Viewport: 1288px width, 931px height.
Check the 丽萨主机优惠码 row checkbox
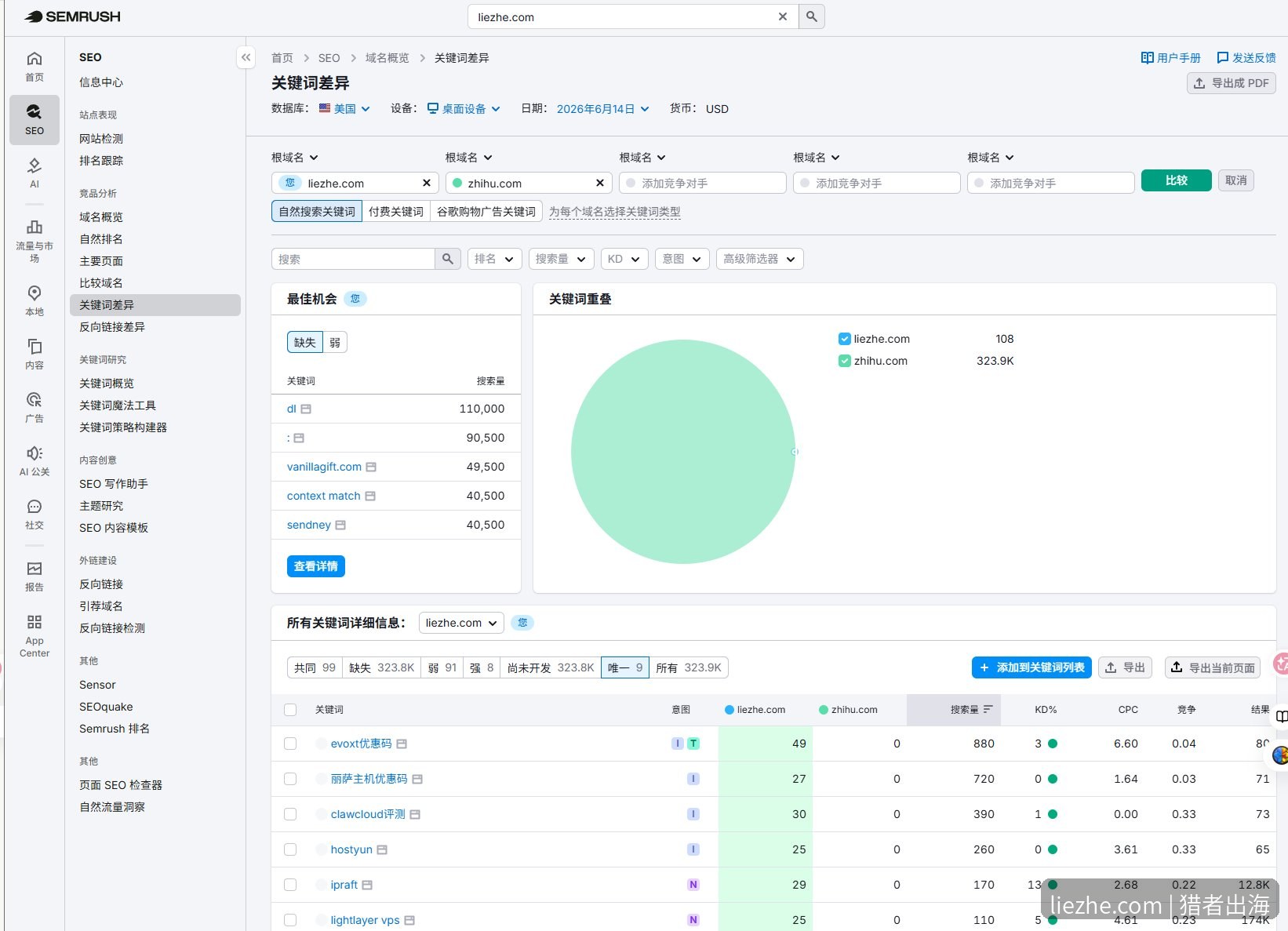click(290, 779)
